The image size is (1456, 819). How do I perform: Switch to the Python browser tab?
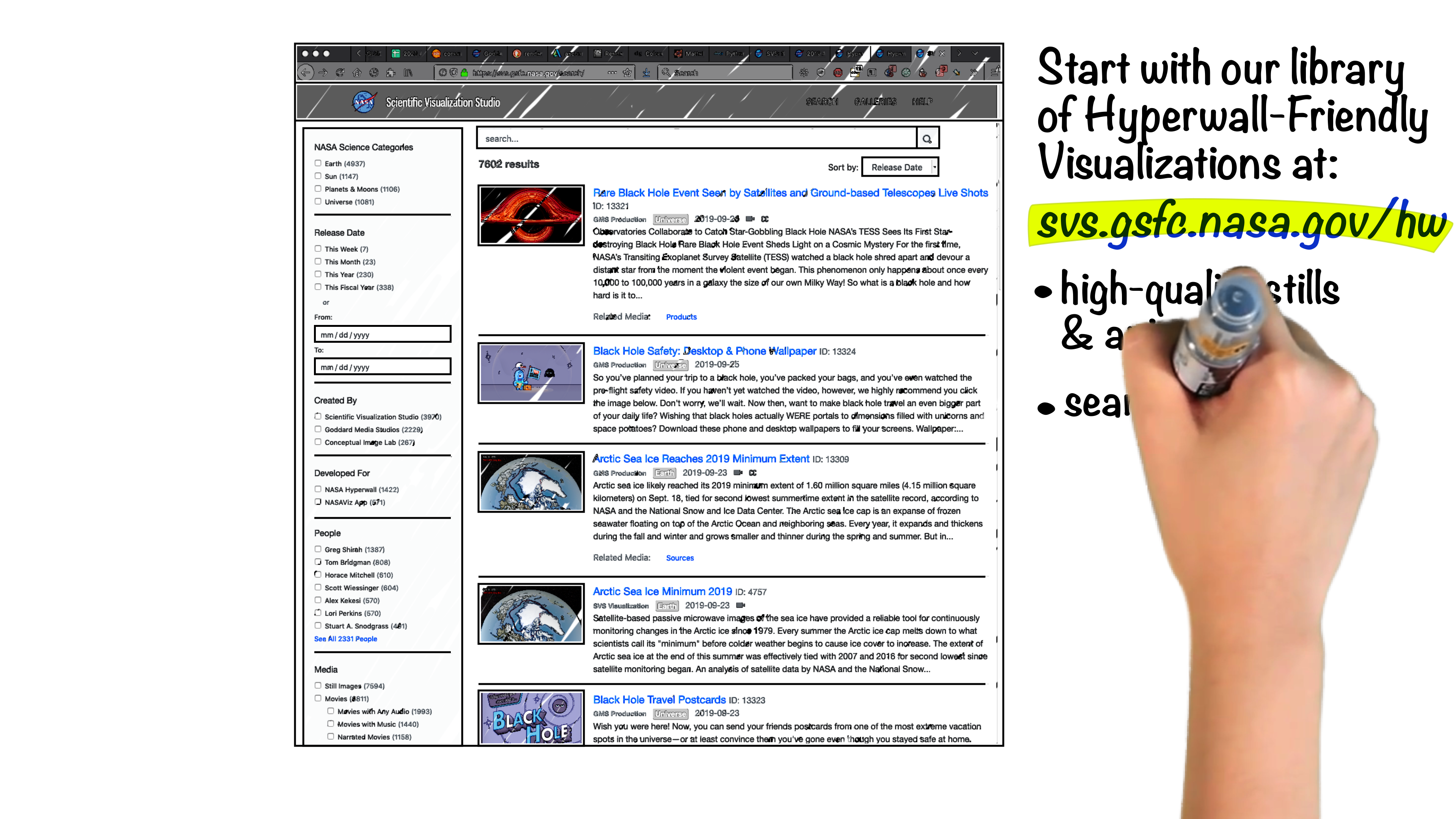point(729,53)
